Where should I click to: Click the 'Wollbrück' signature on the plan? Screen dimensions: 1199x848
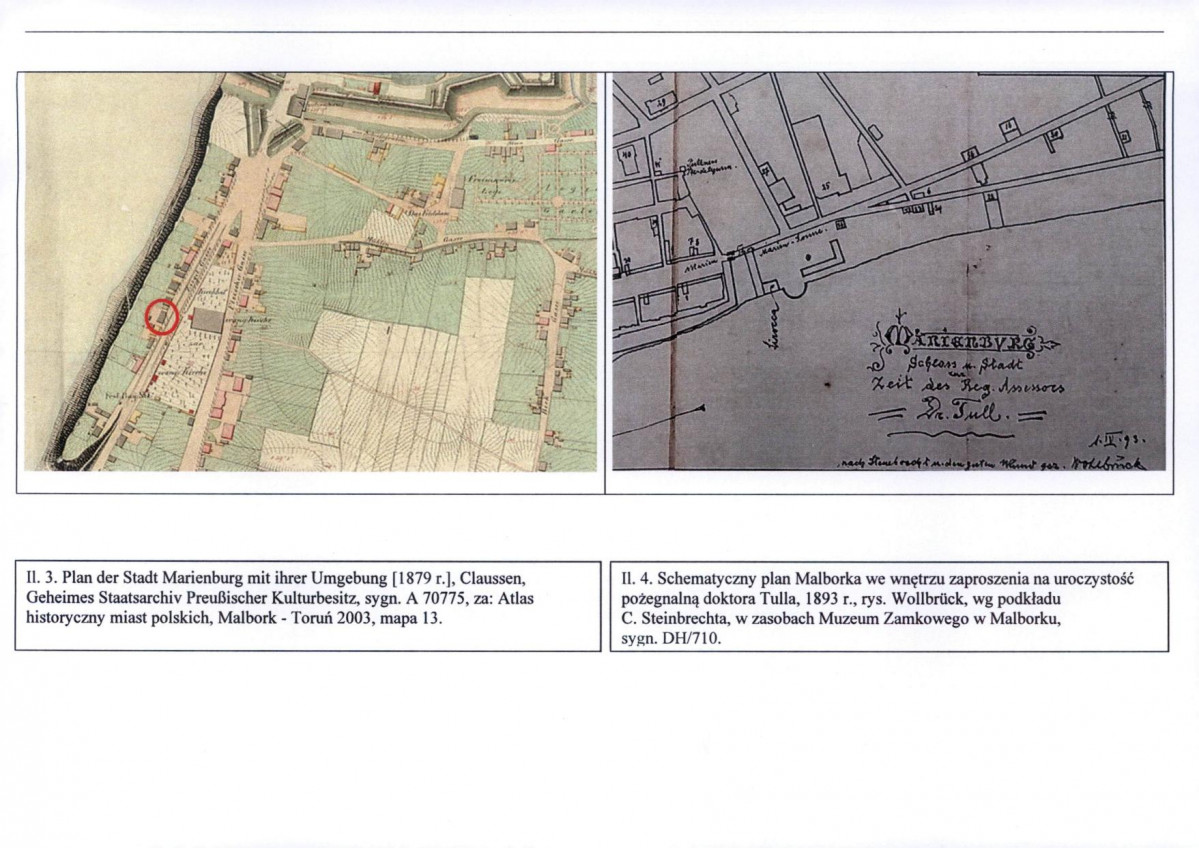[x=1108, y=461]
